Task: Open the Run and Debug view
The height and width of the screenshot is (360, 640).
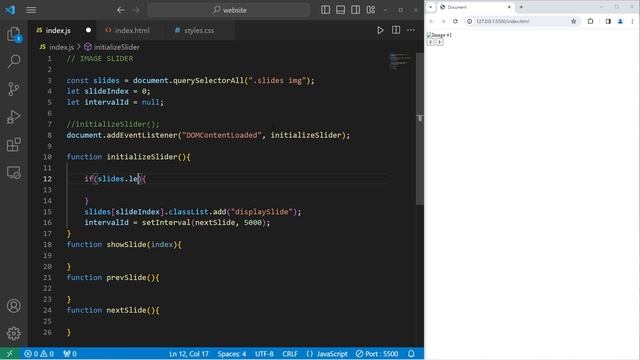Action: pos(14,117)
